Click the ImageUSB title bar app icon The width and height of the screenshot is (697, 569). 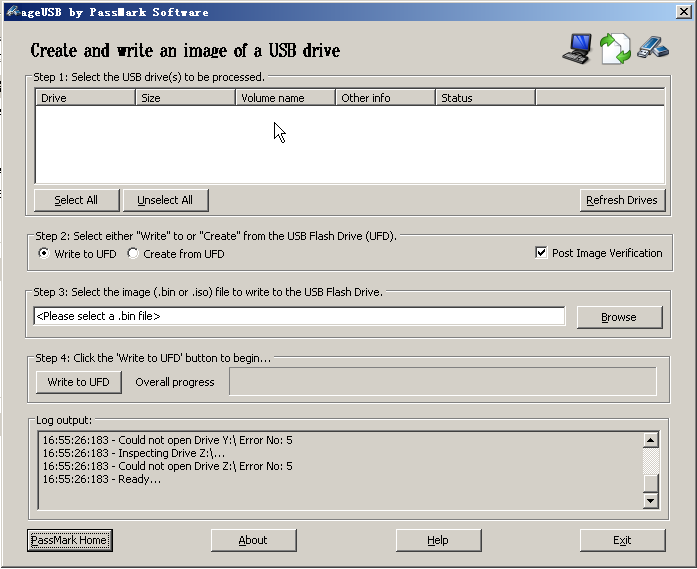[13, 11]
